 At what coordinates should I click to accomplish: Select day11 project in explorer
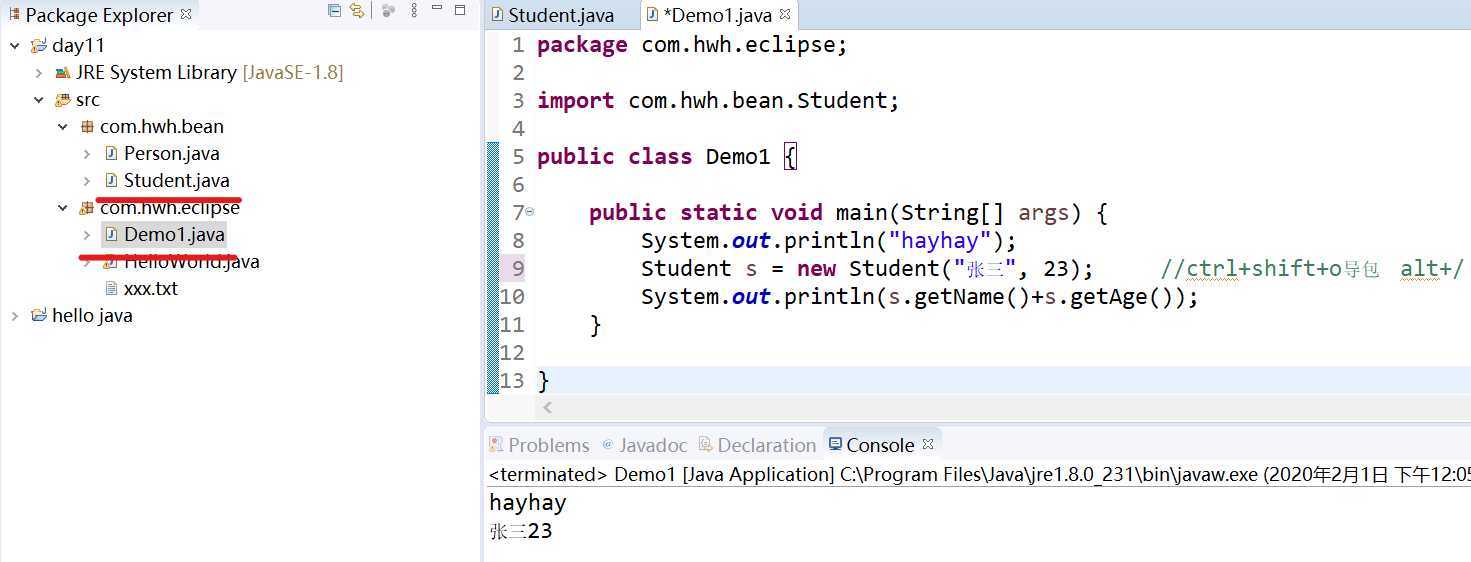[x=78, y=46]
